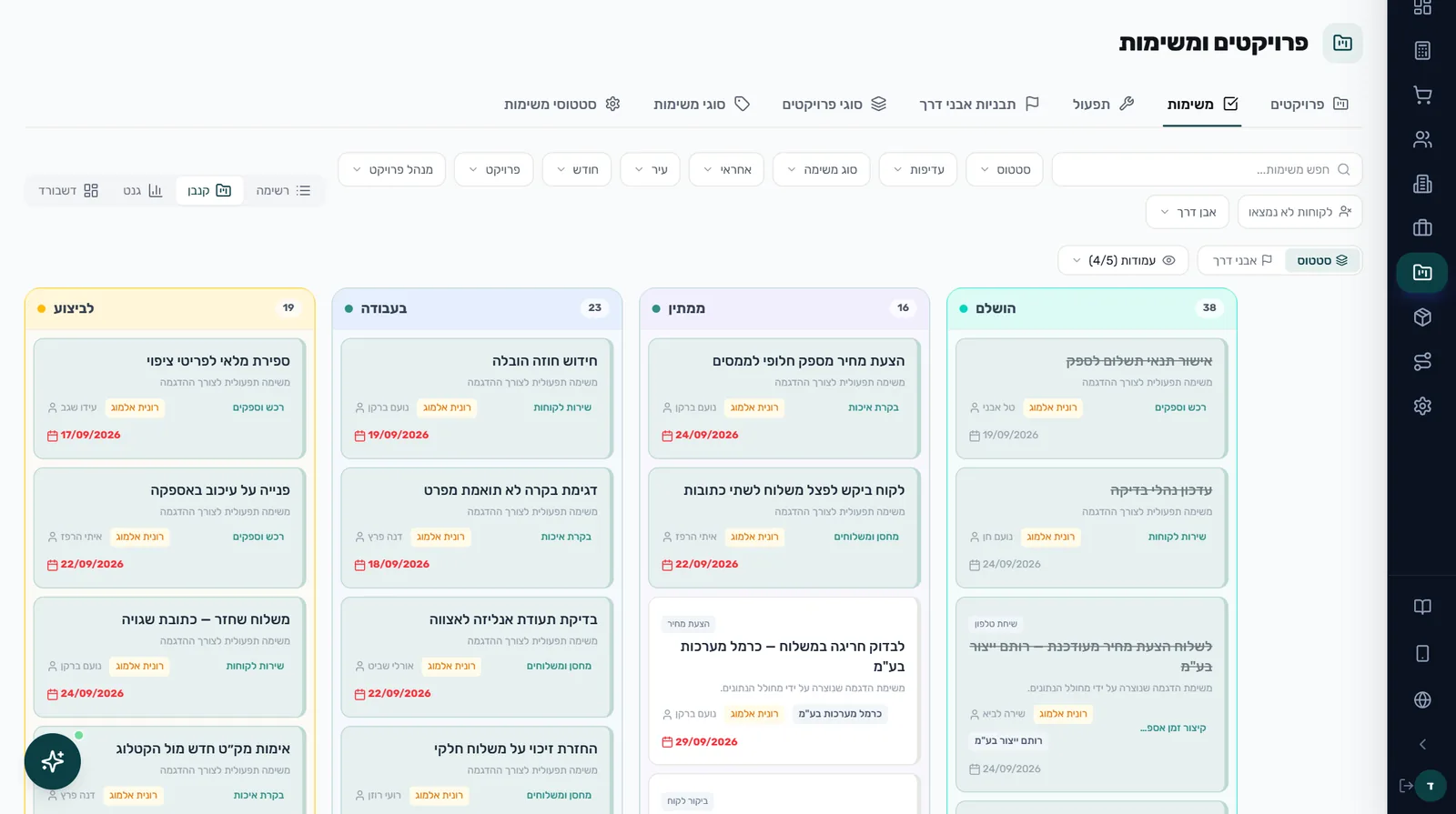This screenshot has width=1456, height=814.
Task: Open the shopping cart sidebar icon
Action: (1422, 95)
